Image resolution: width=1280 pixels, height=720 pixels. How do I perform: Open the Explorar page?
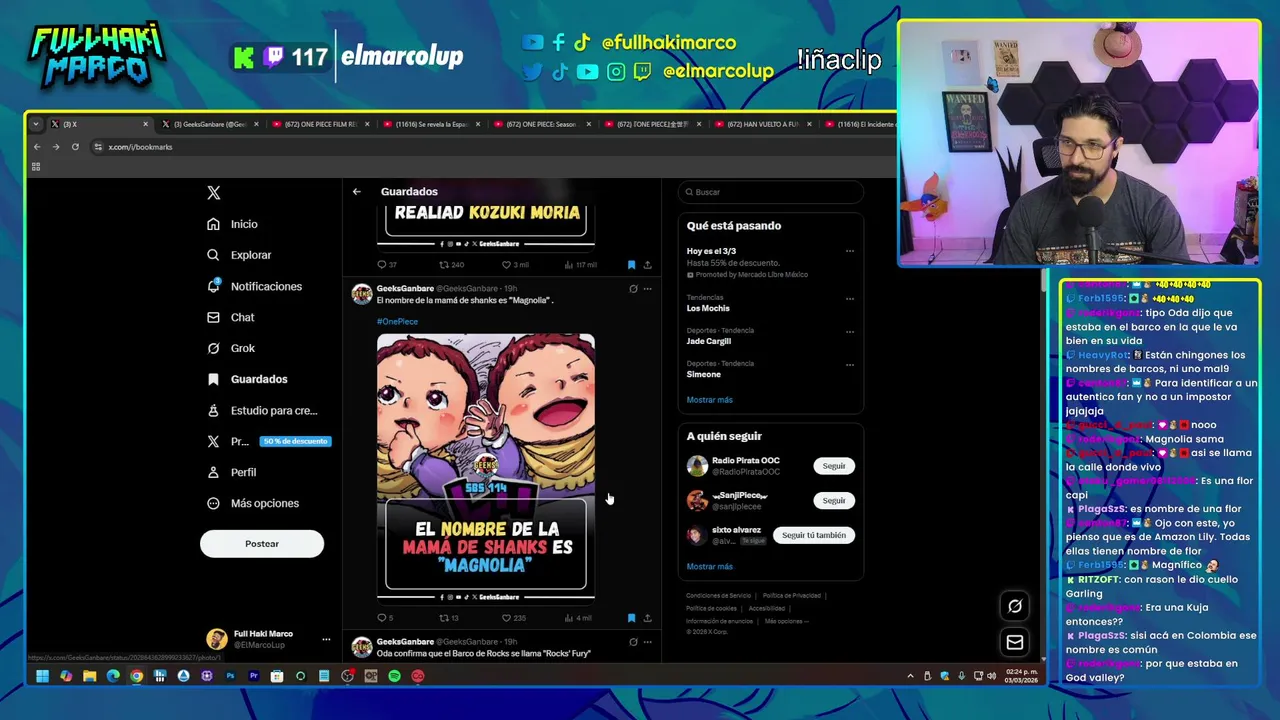[239, 255]
